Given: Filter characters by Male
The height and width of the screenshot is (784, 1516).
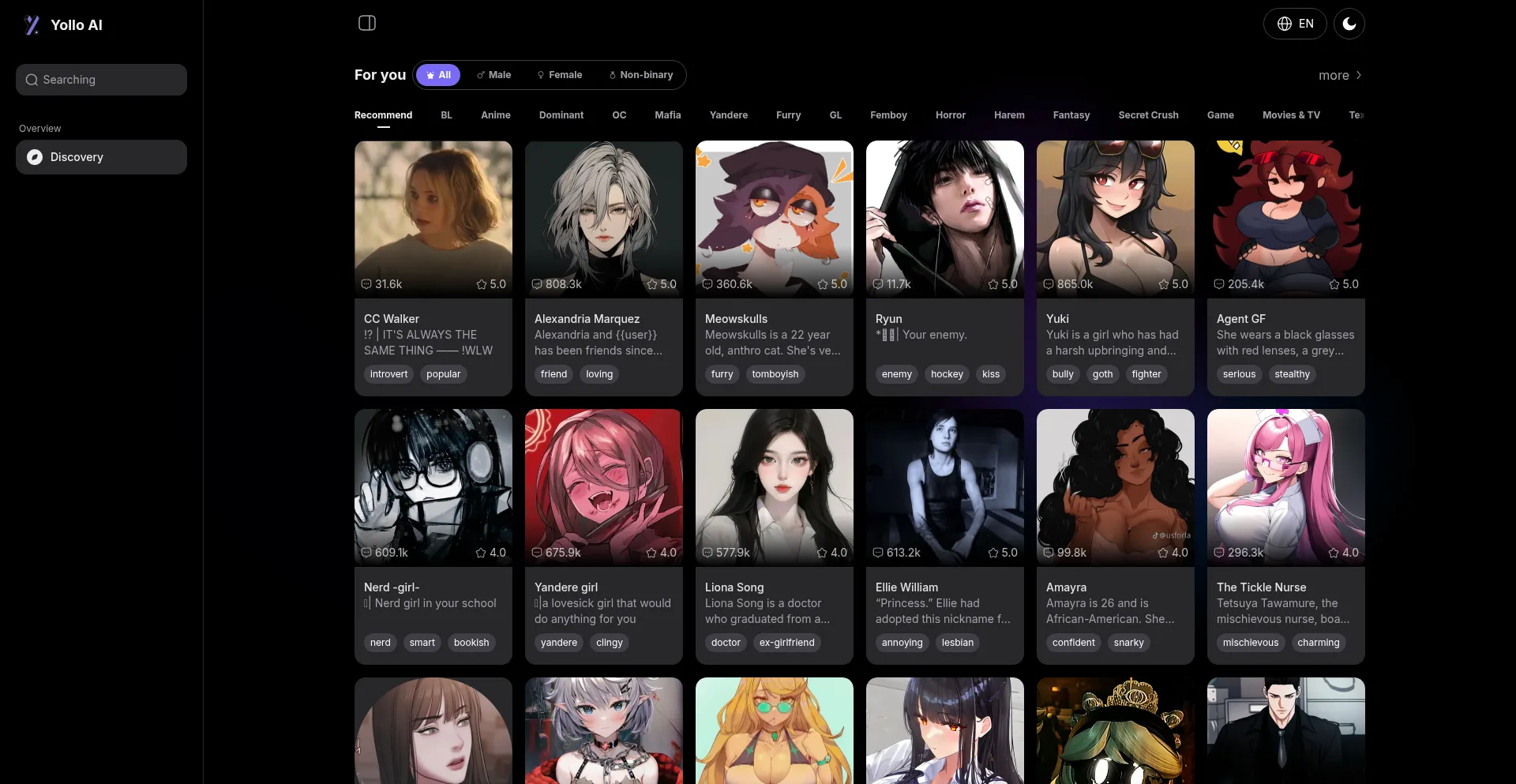Looking at the screenshot, I should [x=493, y=75].
